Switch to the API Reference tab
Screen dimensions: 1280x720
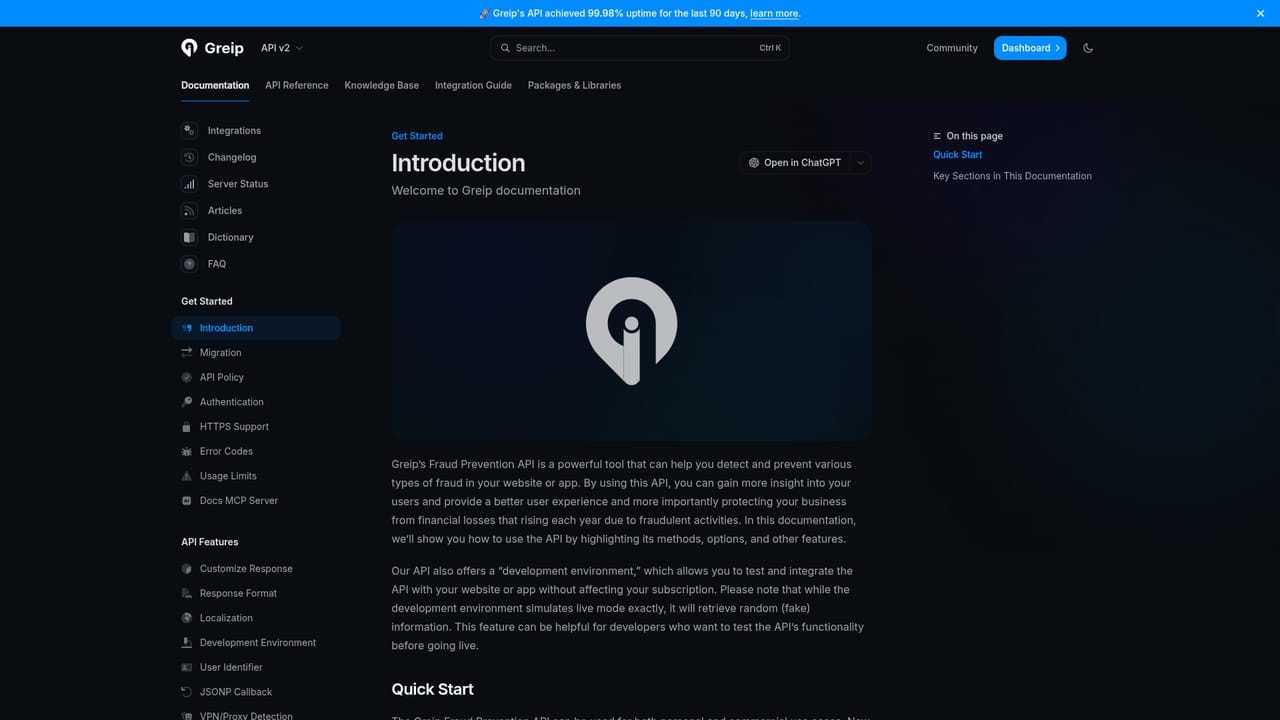(297, 85)
